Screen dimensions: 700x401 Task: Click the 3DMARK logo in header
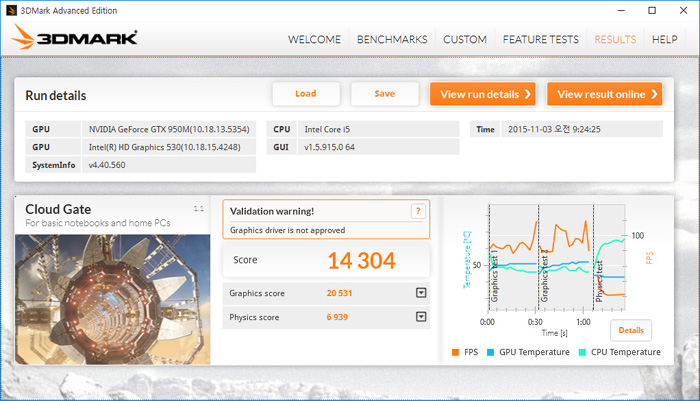click(x=73, y=39)
